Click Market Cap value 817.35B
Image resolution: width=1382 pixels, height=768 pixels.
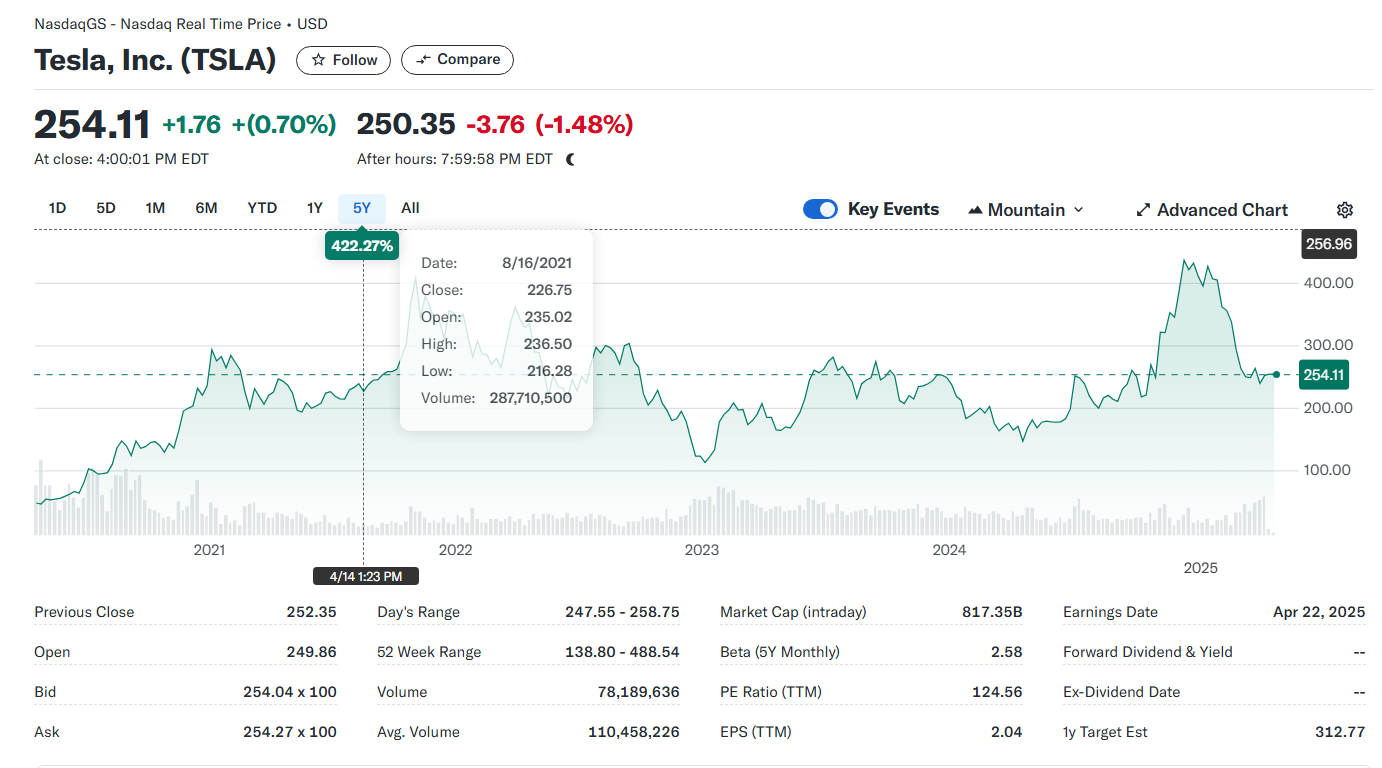click(x=992, y=612)
